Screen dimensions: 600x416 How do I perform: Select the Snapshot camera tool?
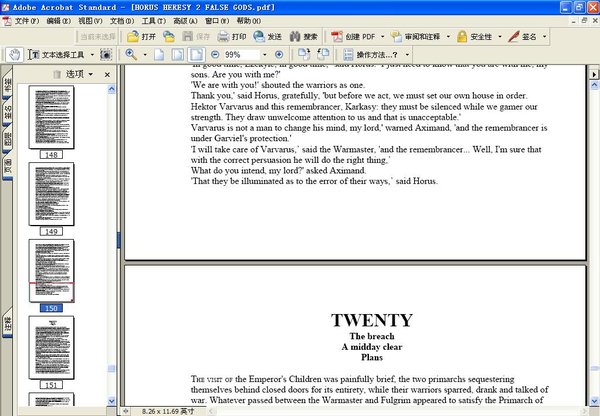(106, 55)
